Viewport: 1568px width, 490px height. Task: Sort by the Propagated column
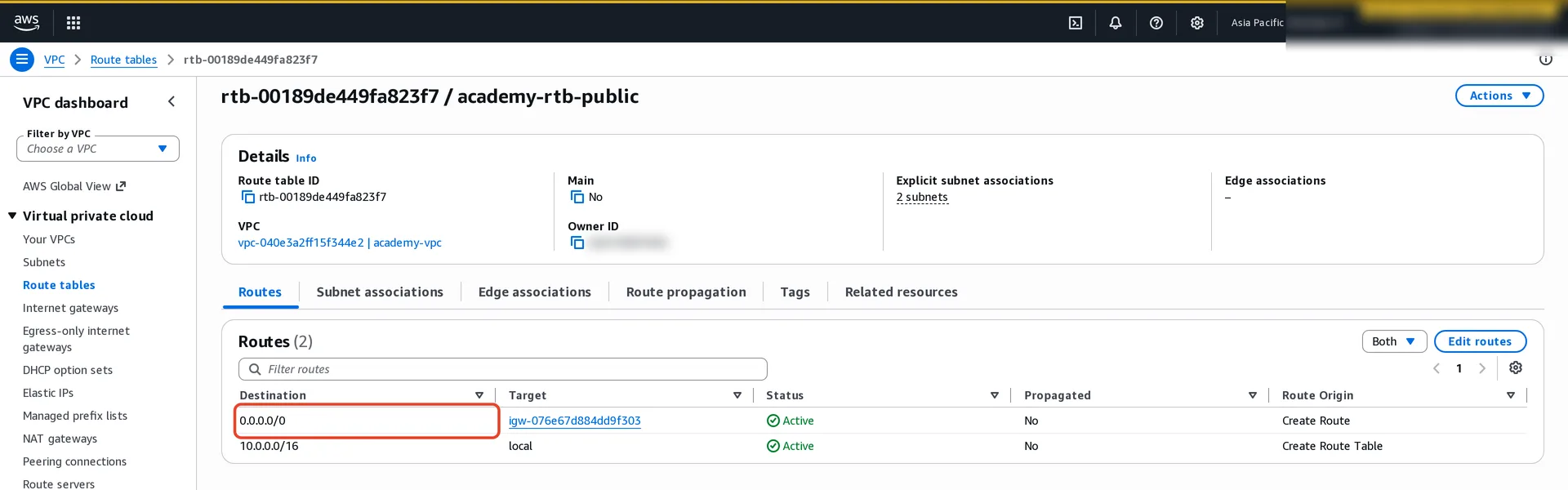click(1253, 395)
